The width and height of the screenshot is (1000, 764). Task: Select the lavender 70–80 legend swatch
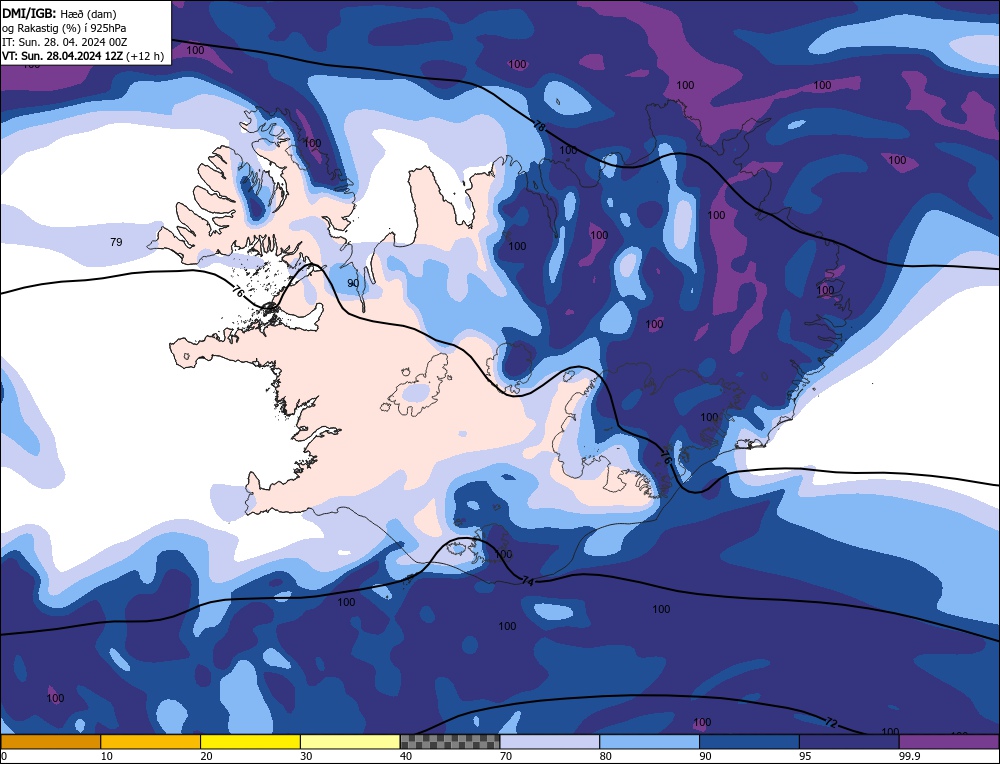coord(550,741)
